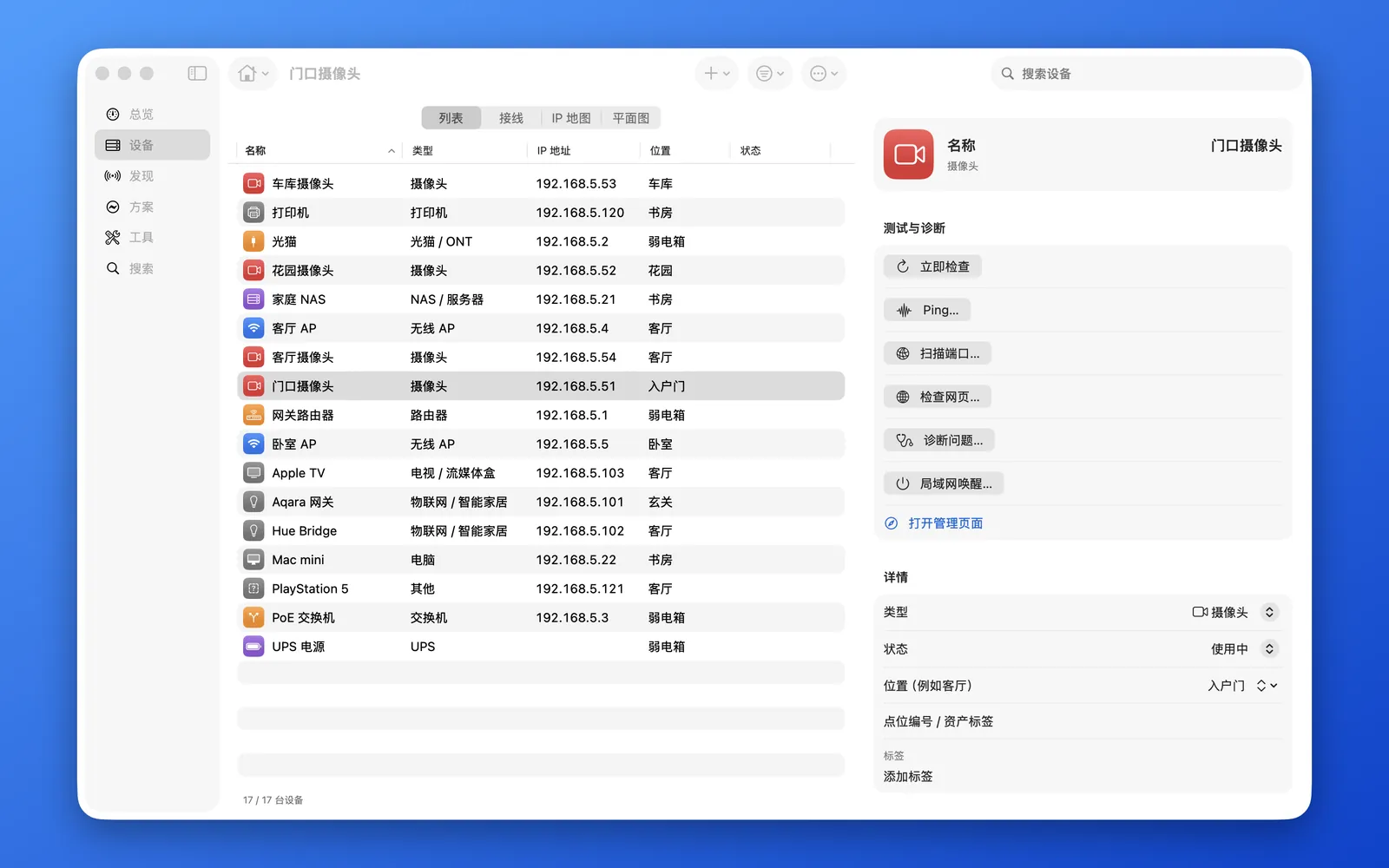
Task: Switch to the 接线 view tab
Action: coord(511,118)
